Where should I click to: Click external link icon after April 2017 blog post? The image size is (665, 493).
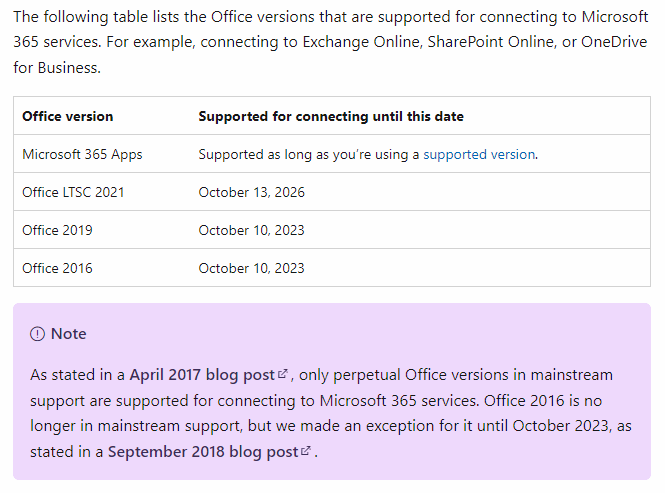[282, 374]
